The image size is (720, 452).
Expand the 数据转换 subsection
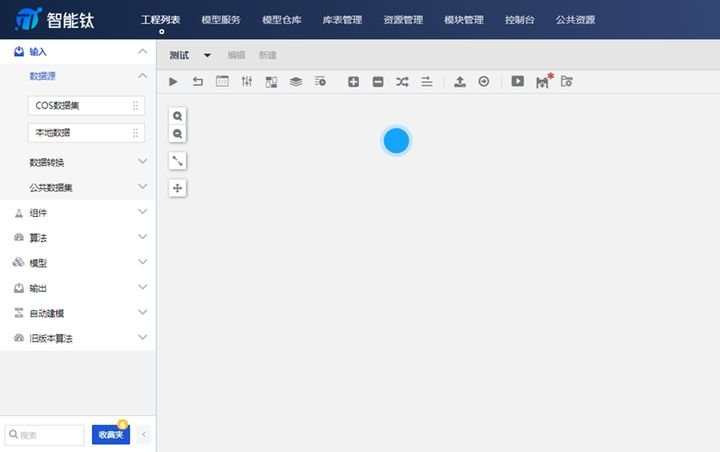point(143,161)
